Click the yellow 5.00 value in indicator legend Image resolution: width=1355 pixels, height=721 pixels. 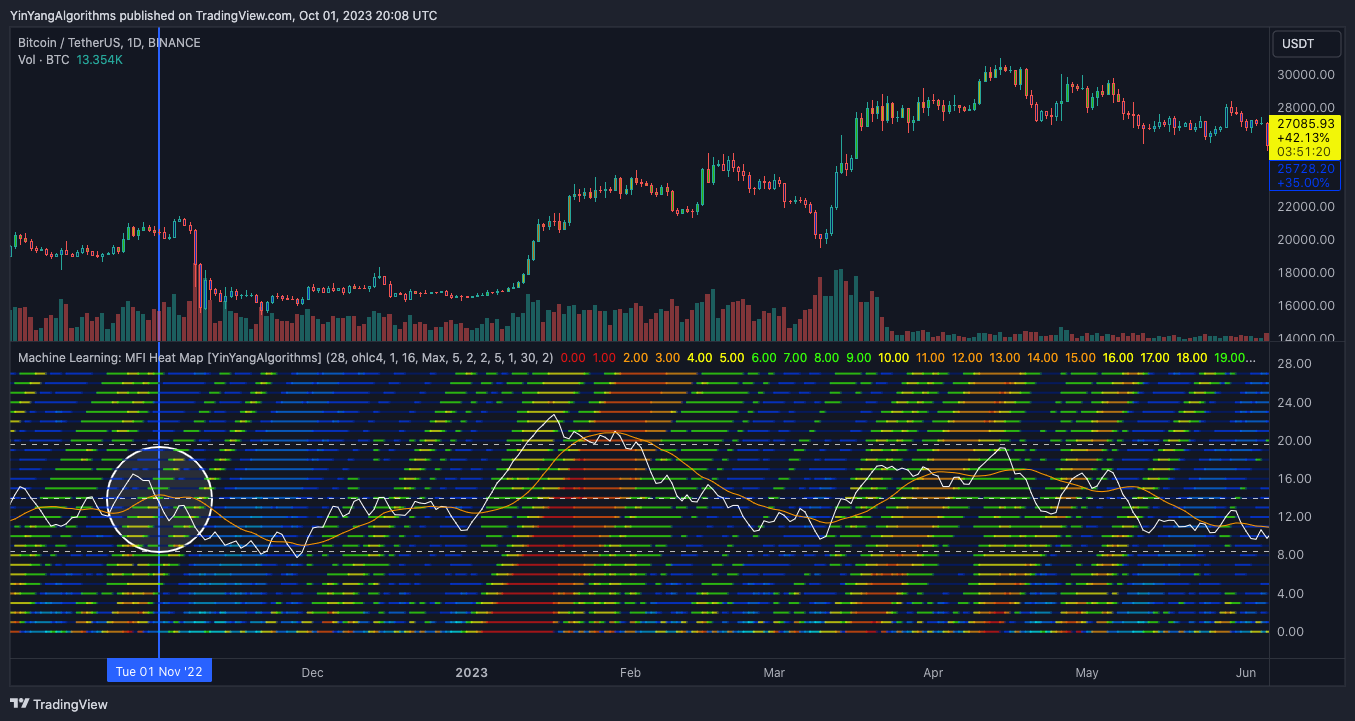coord(732,357)
